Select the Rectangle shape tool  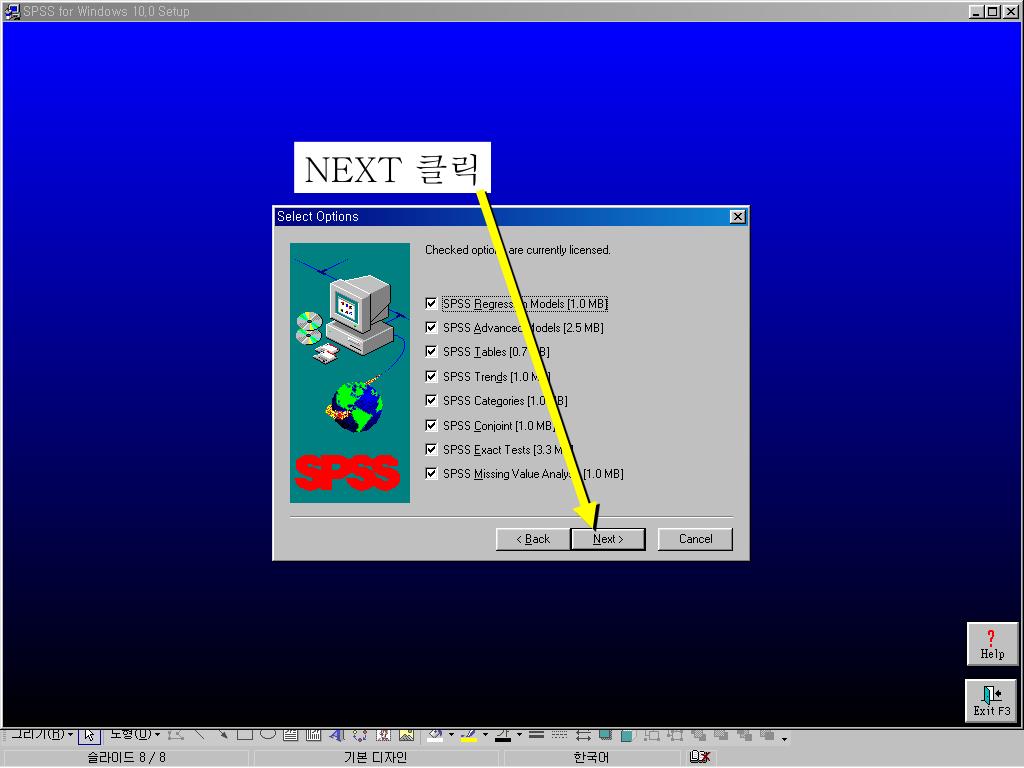click(245, 734)
